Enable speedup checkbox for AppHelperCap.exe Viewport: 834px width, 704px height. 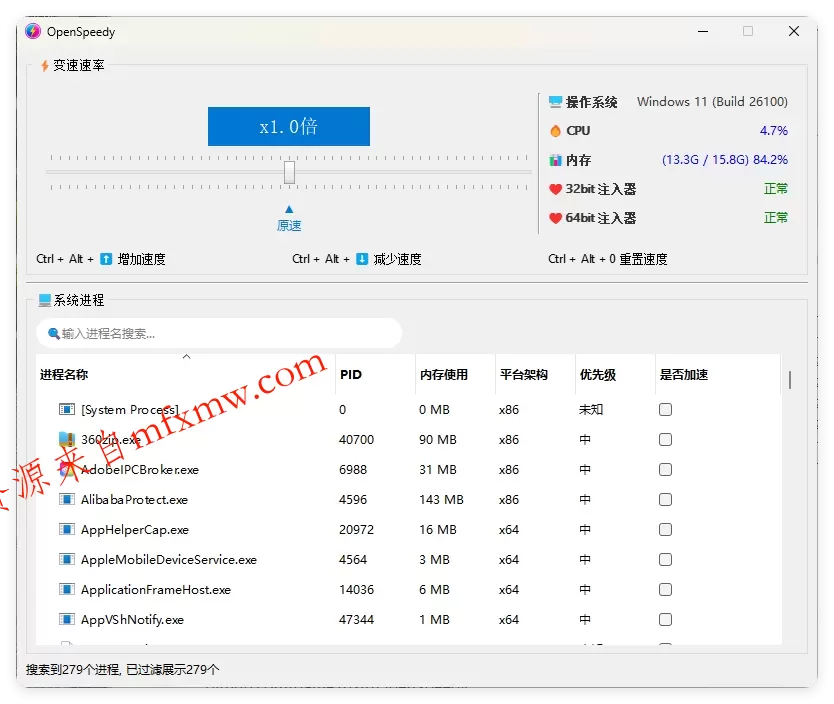[665, 530]
